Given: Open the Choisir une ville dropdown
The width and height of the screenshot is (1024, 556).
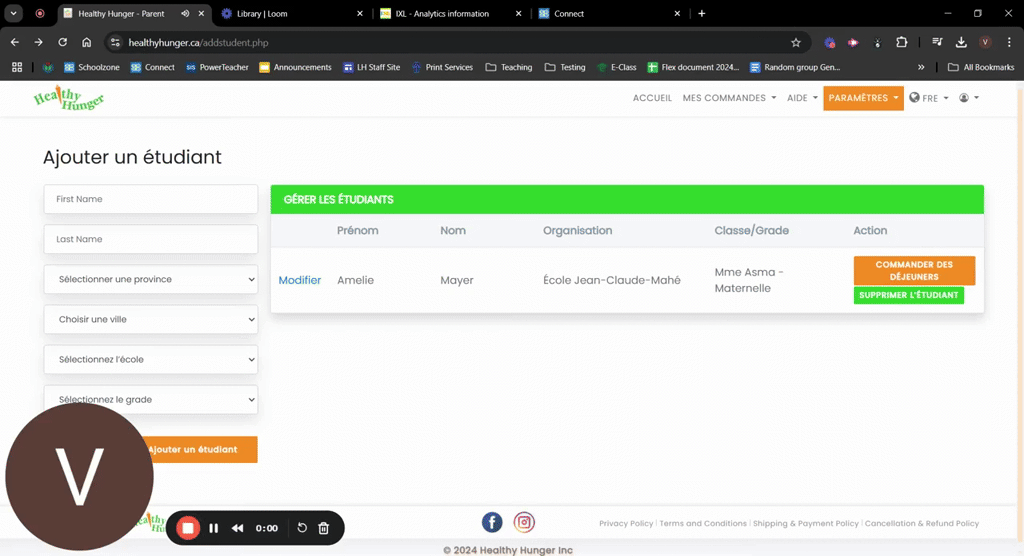Looking at the screenshot, I should coord(151,319).
